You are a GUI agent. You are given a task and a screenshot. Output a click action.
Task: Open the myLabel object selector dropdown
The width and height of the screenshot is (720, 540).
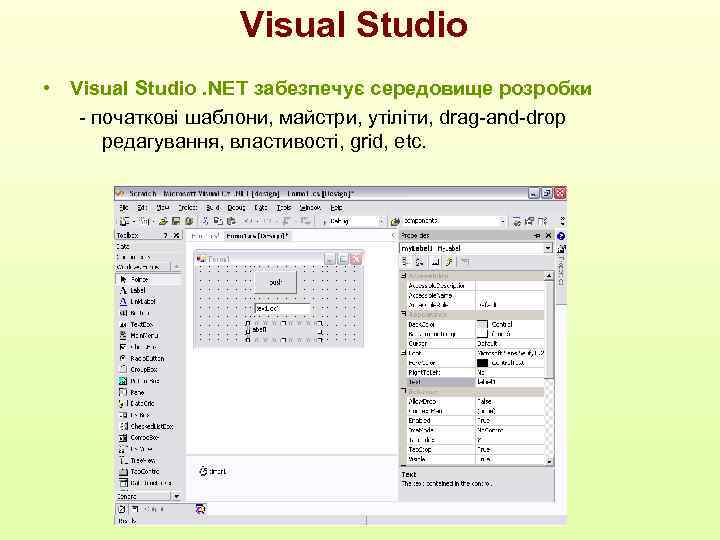coord(548,248)
